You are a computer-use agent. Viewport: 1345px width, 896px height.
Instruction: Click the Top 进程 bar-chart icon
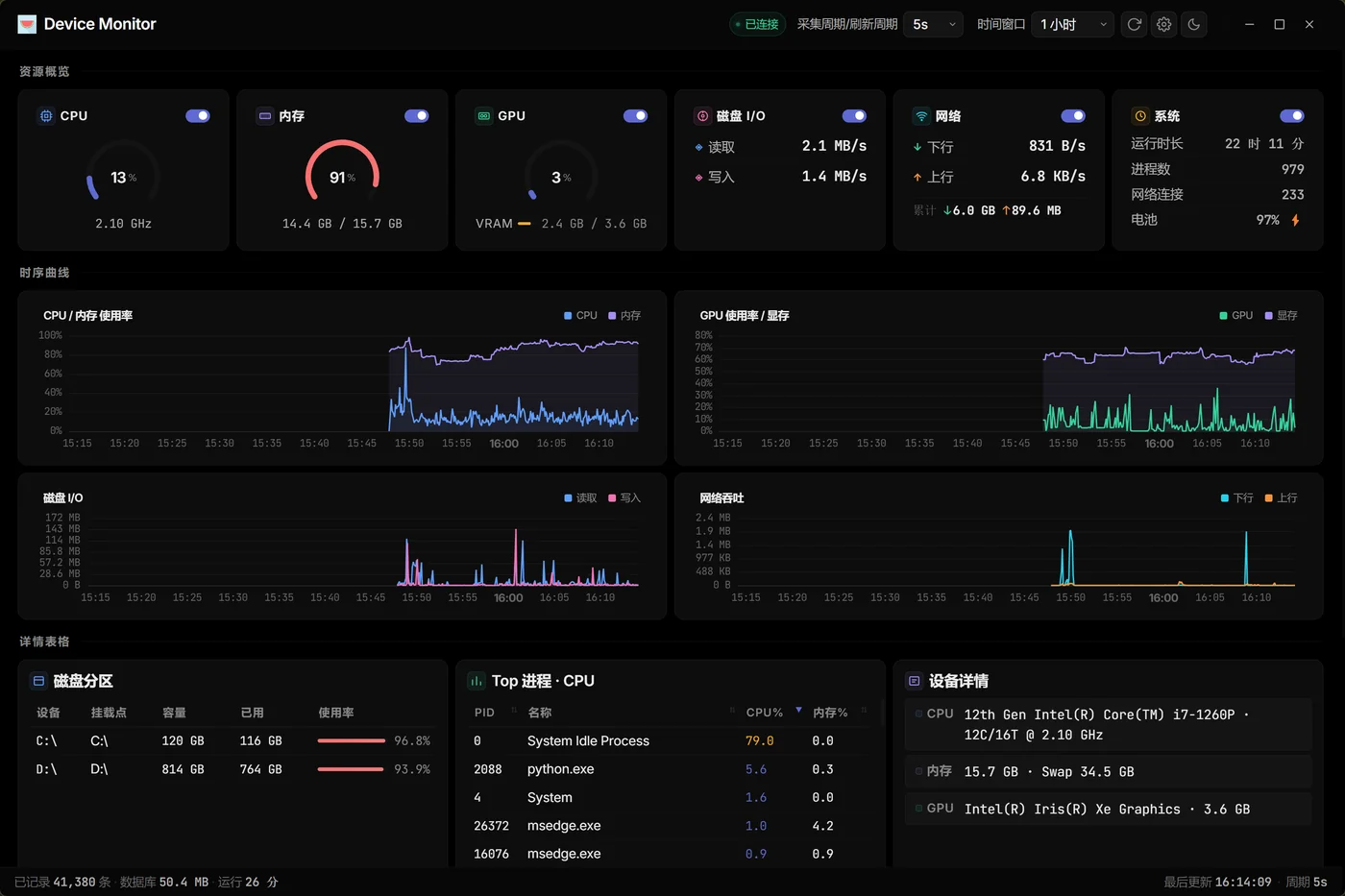click(477, 681)
